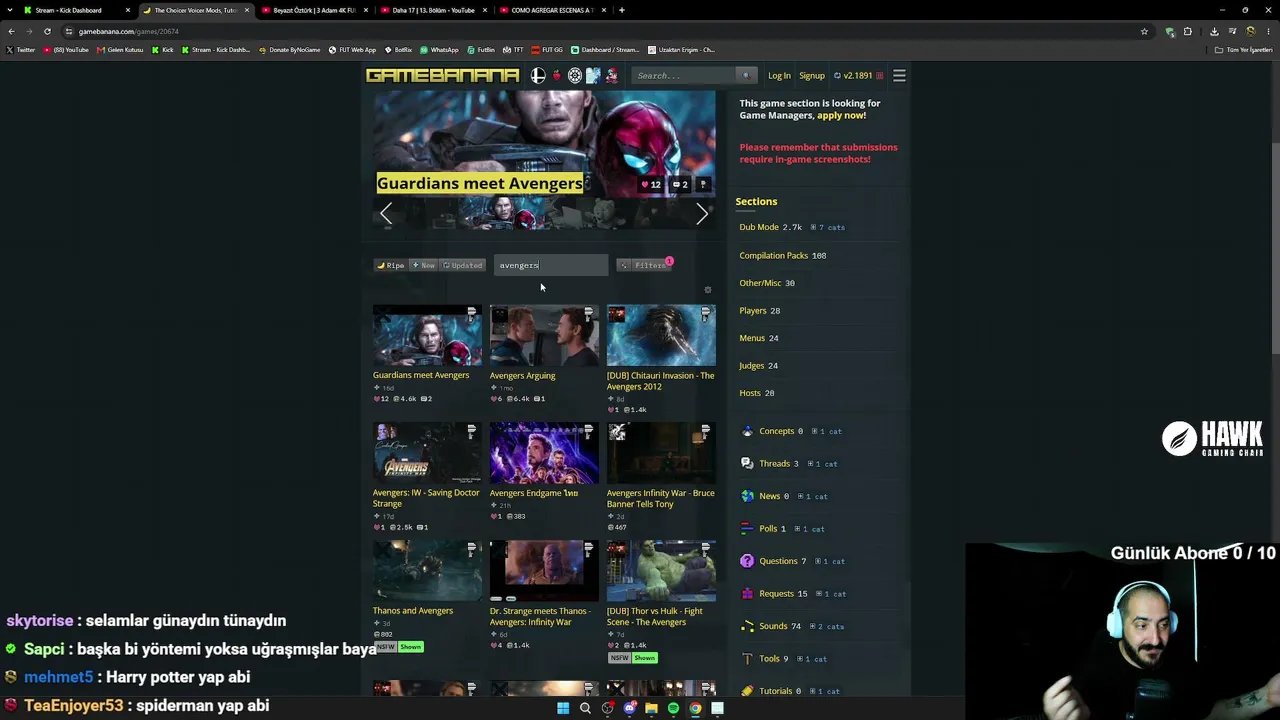The image size is (1280, 720).
Task: Open Avengers Infinity War - Bruce Banner Tells Tony
Action: [x=661, y=498]
